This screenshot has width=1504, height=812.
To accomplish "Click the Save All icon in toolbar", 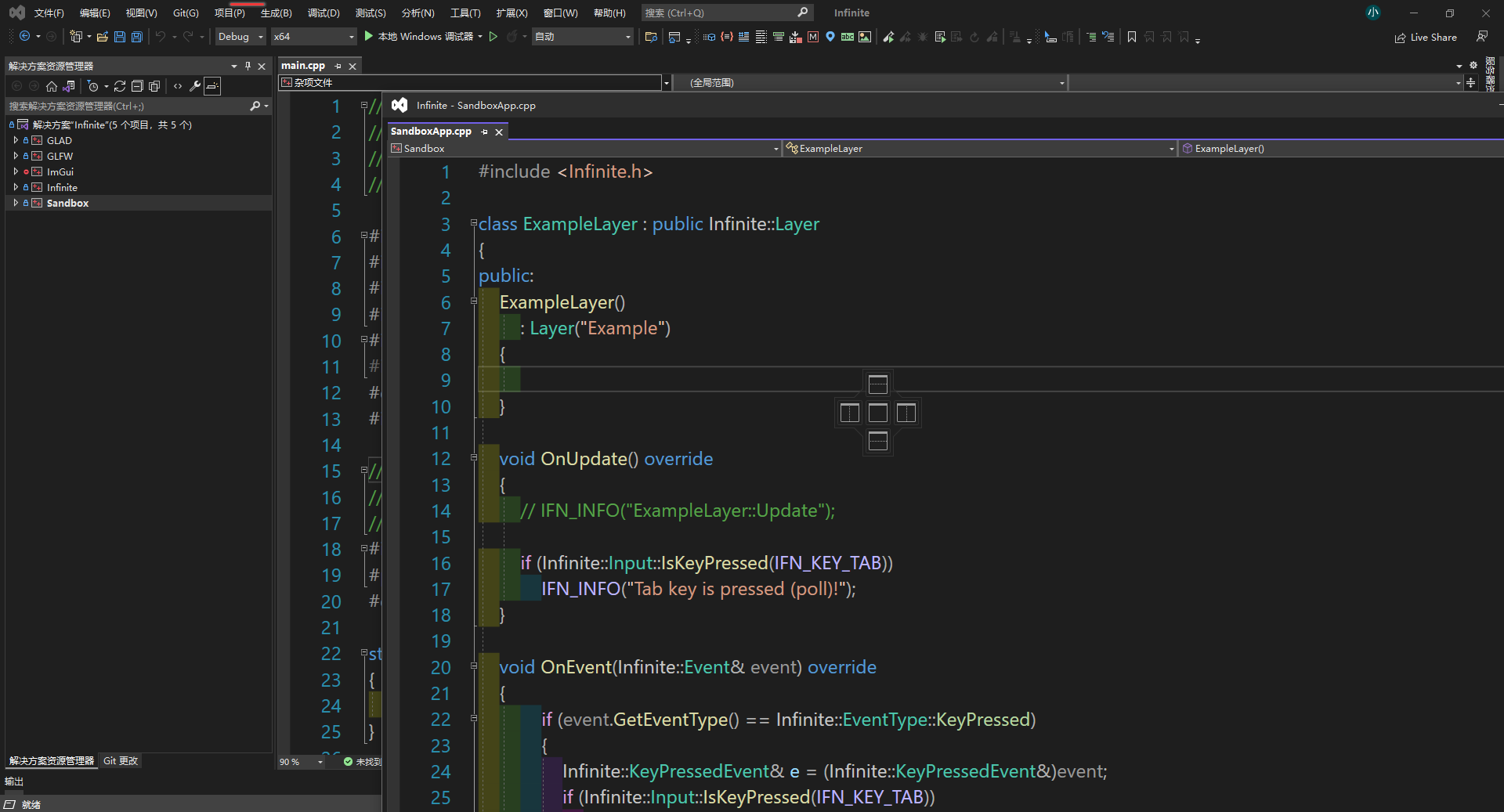I will pyautogui.click(x=136, y=37).
